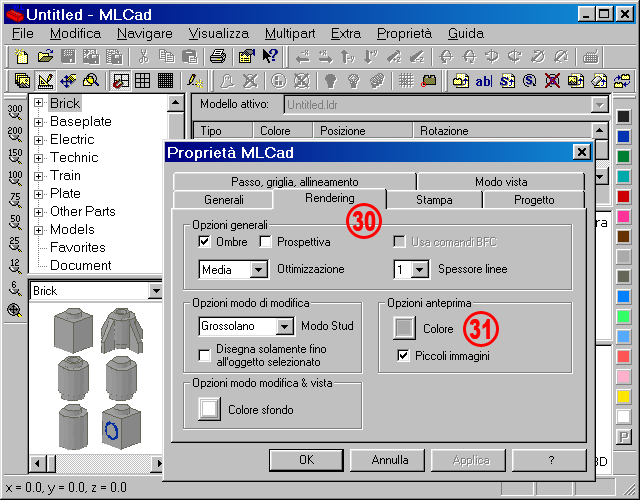Uncheck the Piccoli immagini checkbox
The image size is (640, 500).
pyautogui.click(x=403, y=356)
